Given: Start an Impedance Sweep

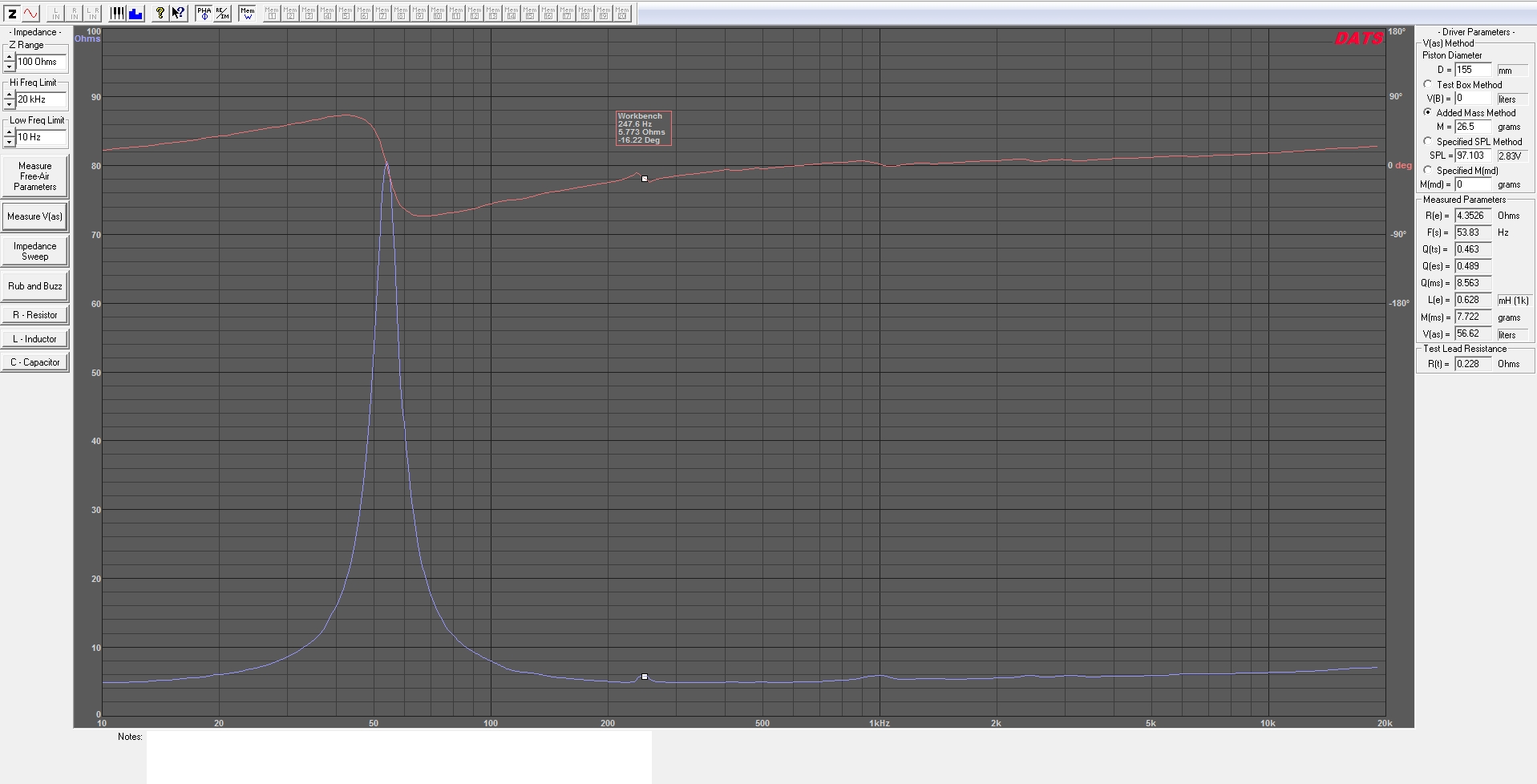Looking at the screenshot, I should pyautogui.click(x=35, y=251).
